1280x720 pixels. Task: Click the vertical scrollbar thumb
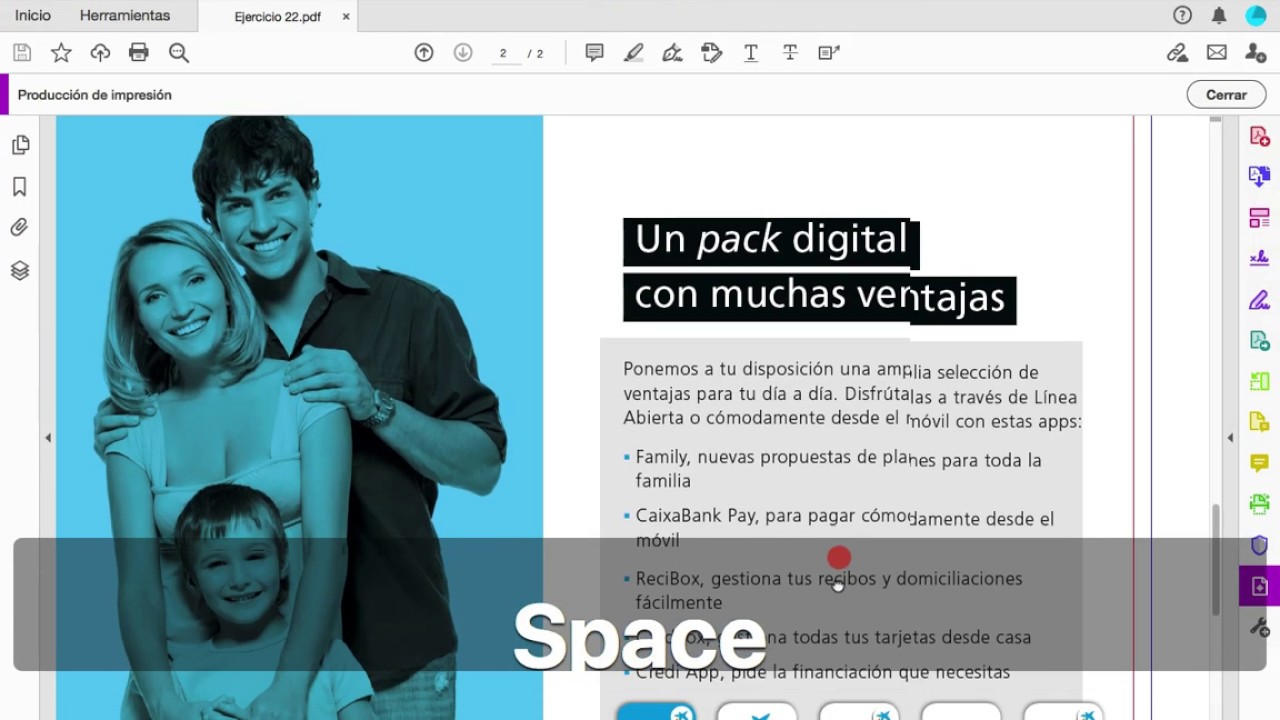[1216, 560]
